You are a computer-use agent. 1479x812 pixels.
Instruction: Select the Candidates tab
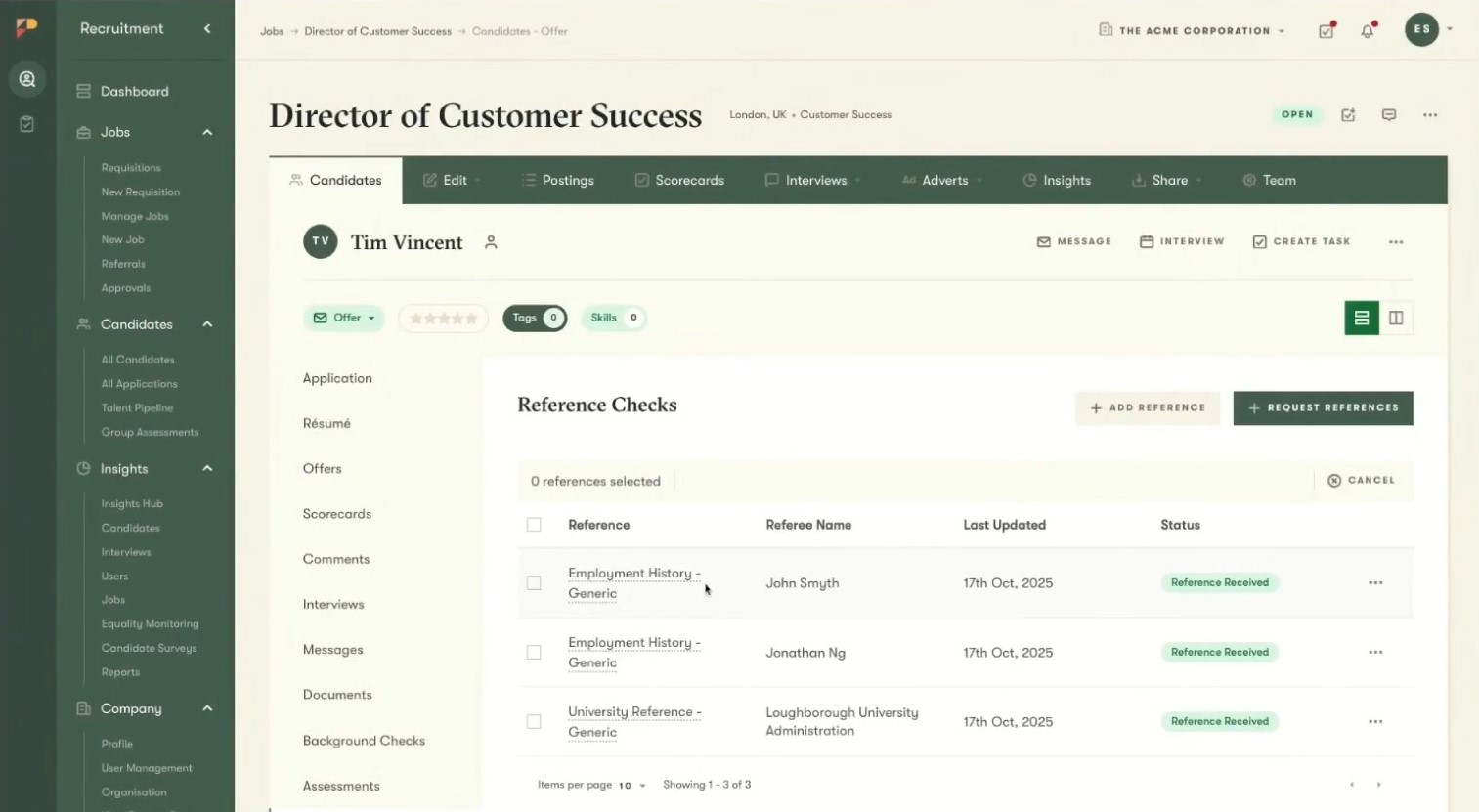(335, 181)
